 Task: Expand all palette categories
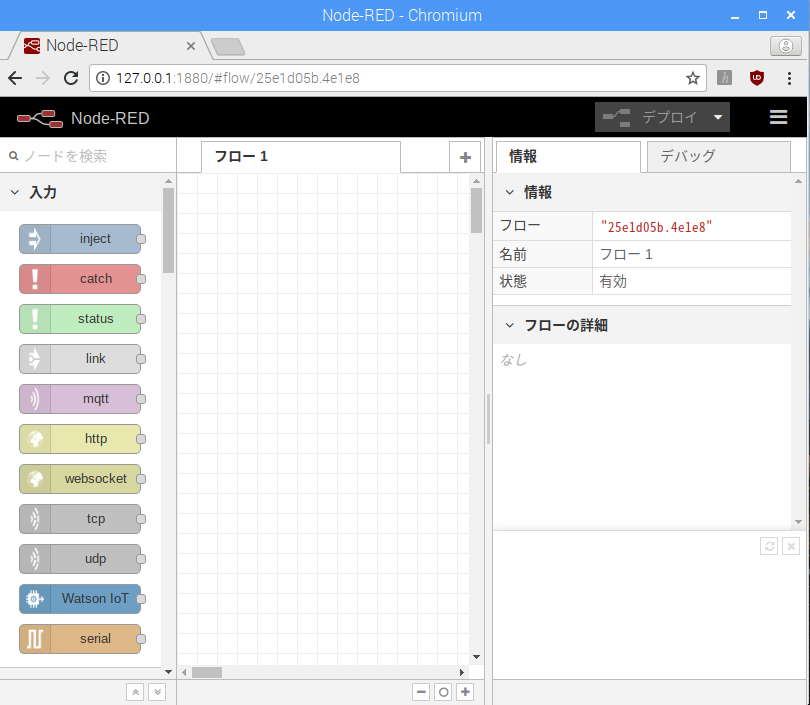(157, 692)
